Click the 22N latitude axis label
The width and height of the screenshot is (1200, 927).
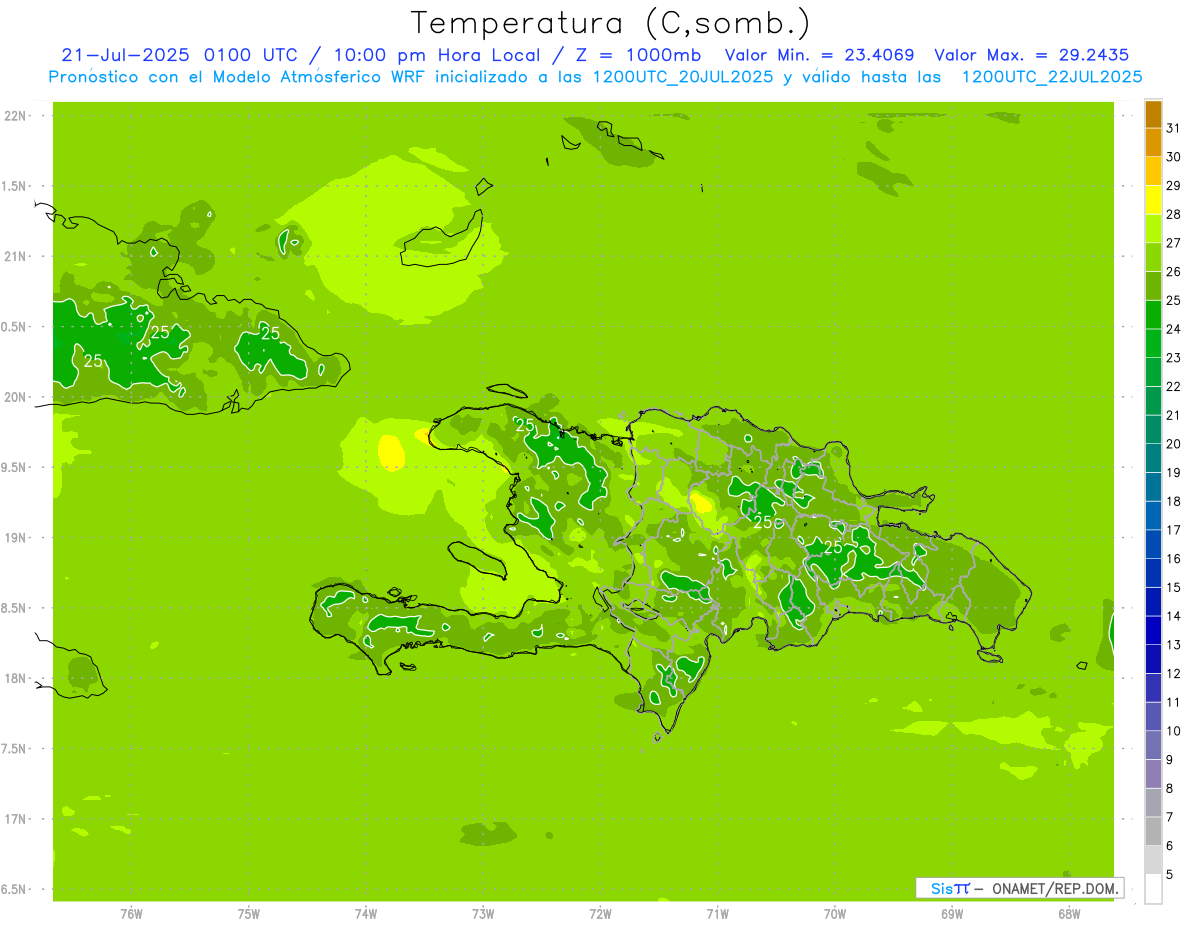pyautogui.click(x=16, y=115)
